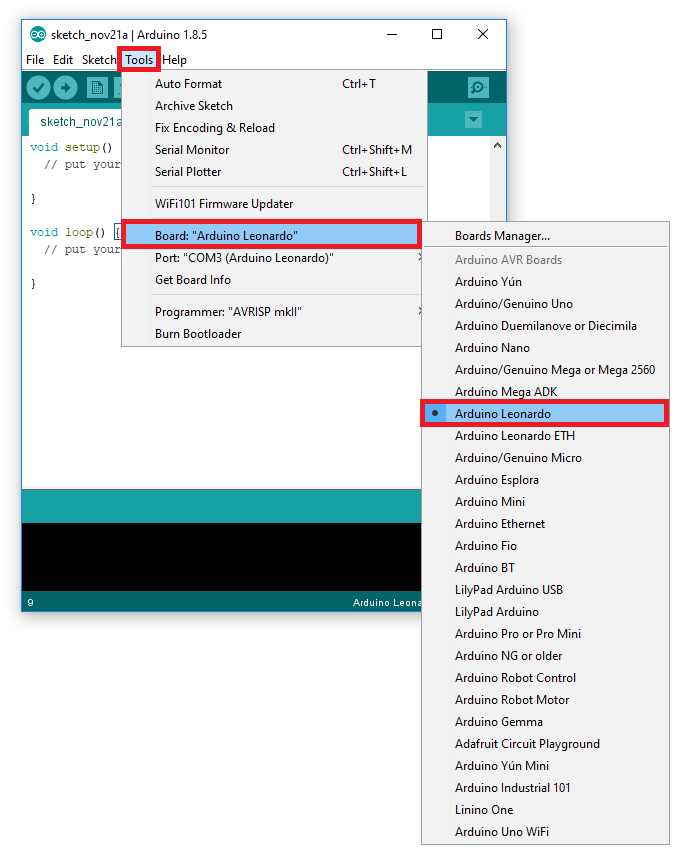Open the Help menu
This screenshot has height=867, width=691.
click(174, 60)
